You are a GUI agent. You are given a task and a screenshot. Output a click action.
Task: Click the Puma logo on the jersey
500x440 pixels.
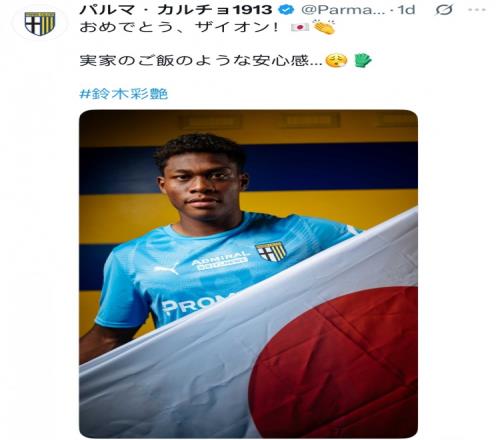click(167, 269)
